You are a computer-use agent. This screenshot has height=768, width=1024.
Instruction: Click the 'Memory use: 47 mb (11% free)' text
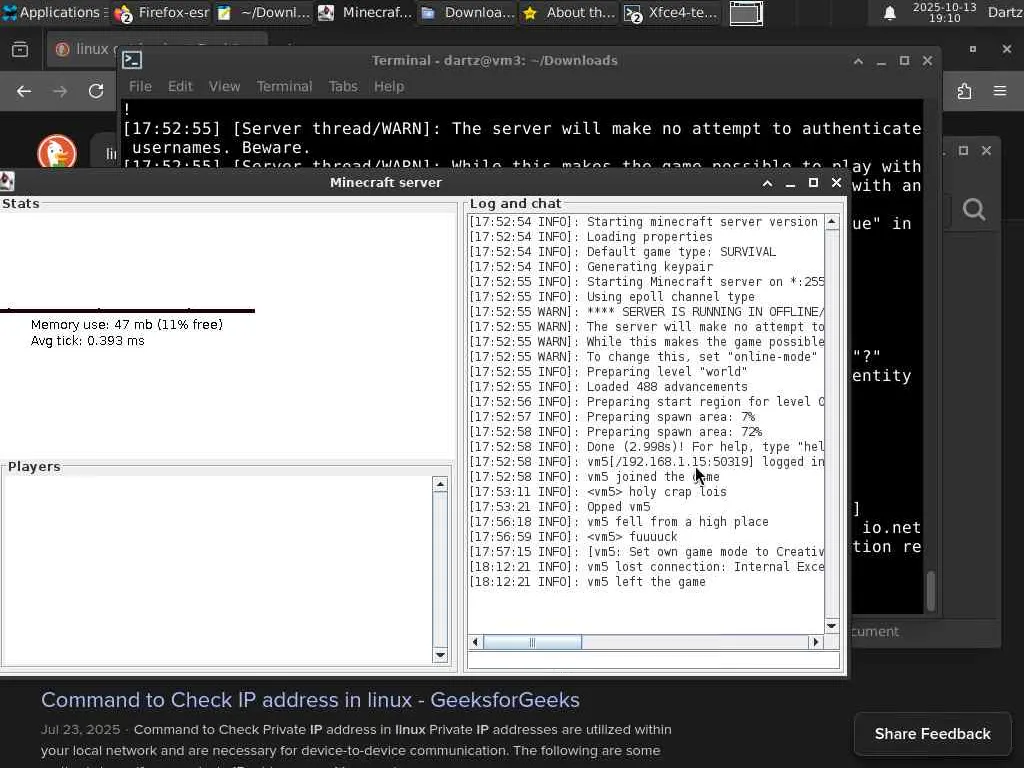coord(127,325)
